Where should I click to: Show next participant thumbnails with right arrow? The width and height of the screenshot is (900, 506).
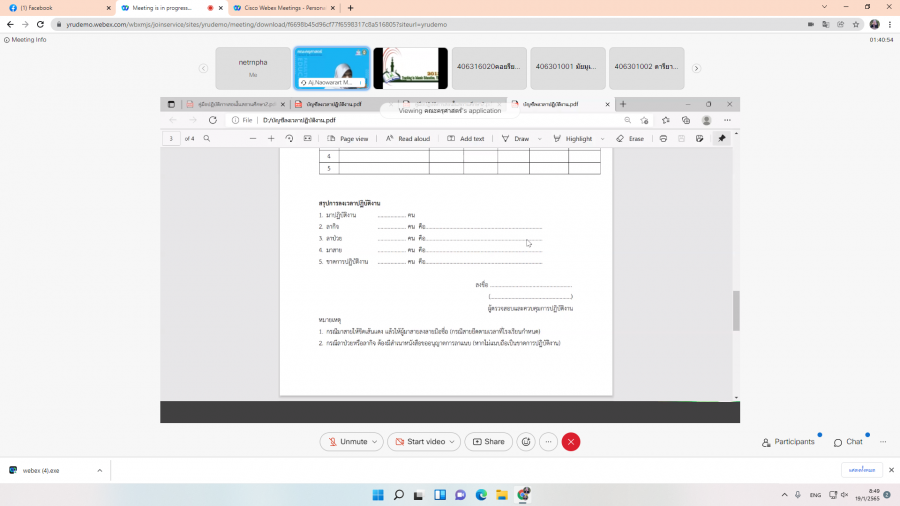coord(696,68)
